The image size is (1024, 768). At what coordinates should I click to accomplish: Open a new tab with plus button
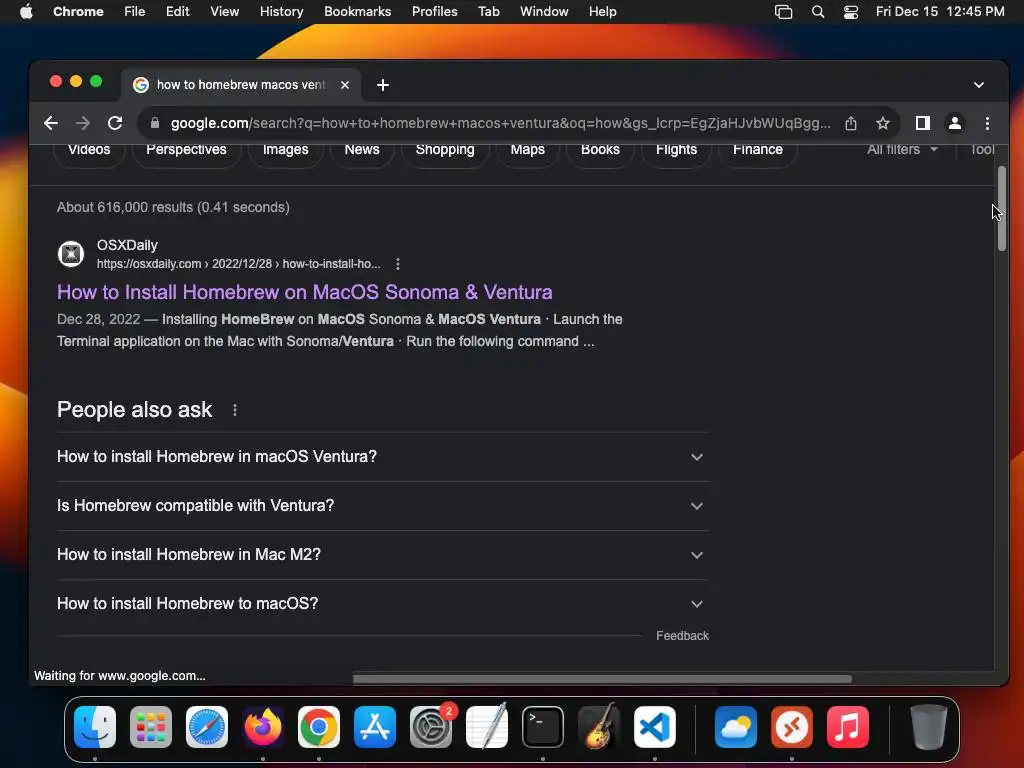(x=383, y=85)
